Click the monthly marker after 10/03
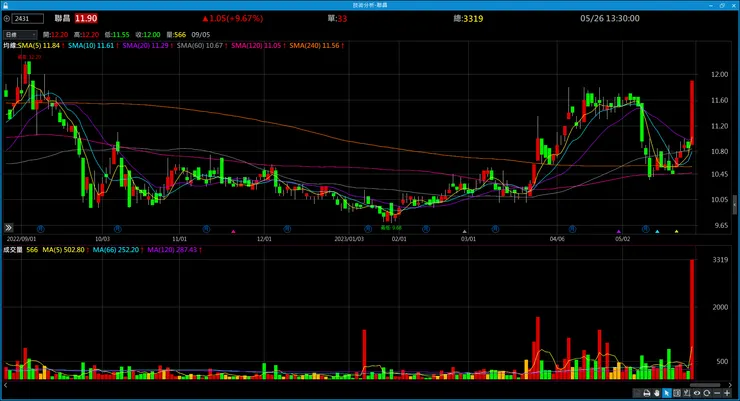Viewport: 740px width, 401px height. (x=118, y=229)
